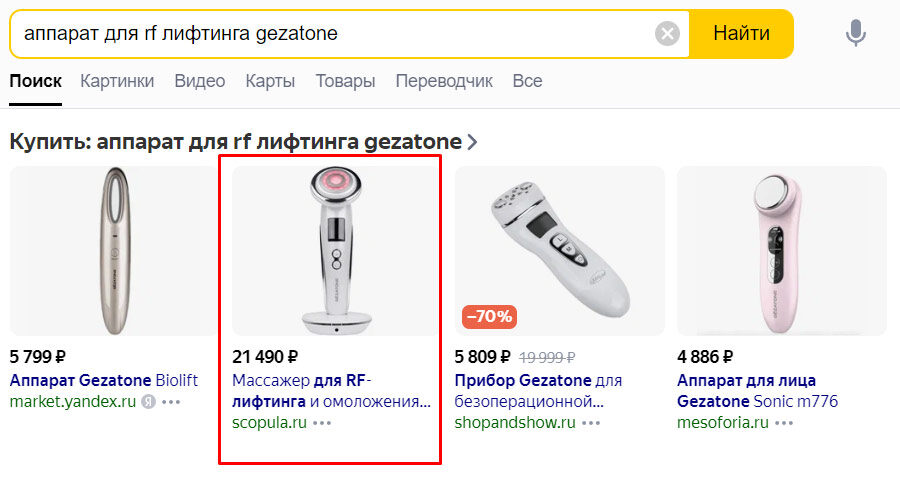Switch to the Видео tab

coord(199,81)
